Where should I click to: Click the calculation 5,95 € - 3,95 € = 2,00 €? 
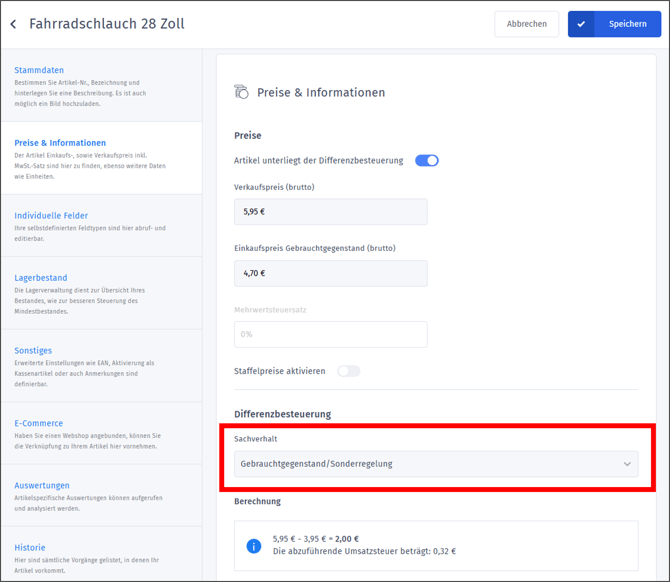[316, 539]
